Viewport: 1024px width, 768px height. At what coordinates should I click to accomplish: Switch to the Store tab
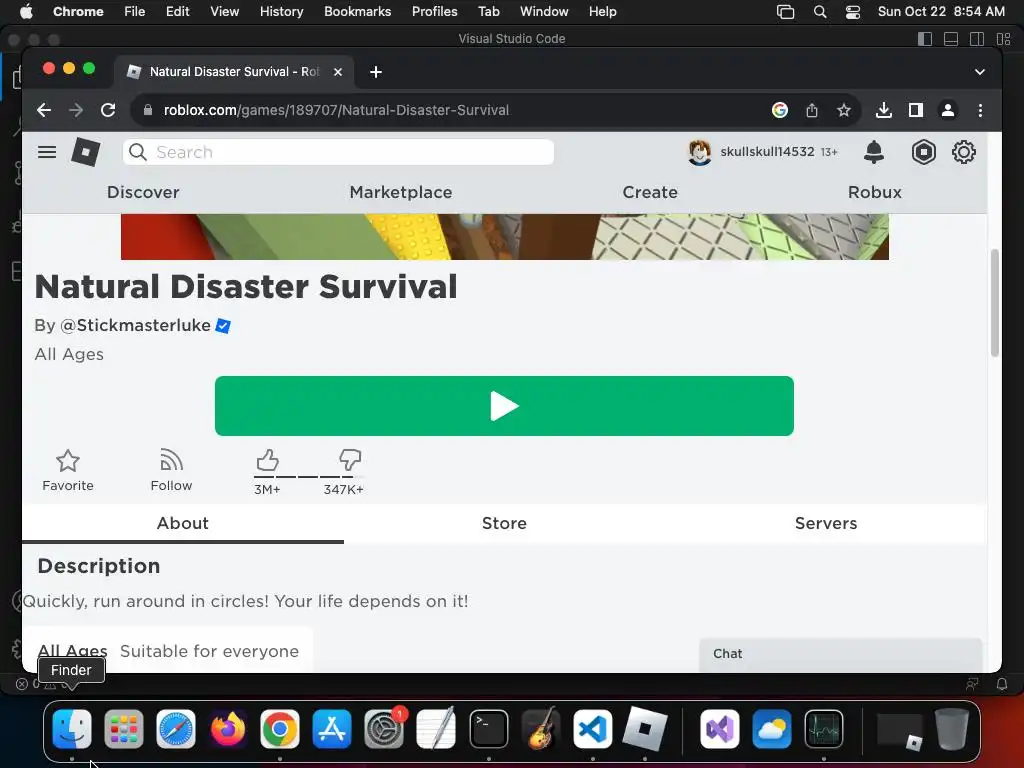click(x=504, y=523)
